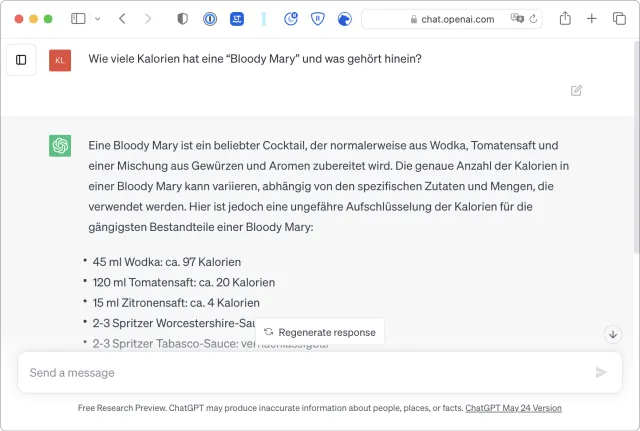Image resolution: width=640 pixels, height=431 pixels.
Task: Jump to bottom with down arrow
Action: coord(613,334)
